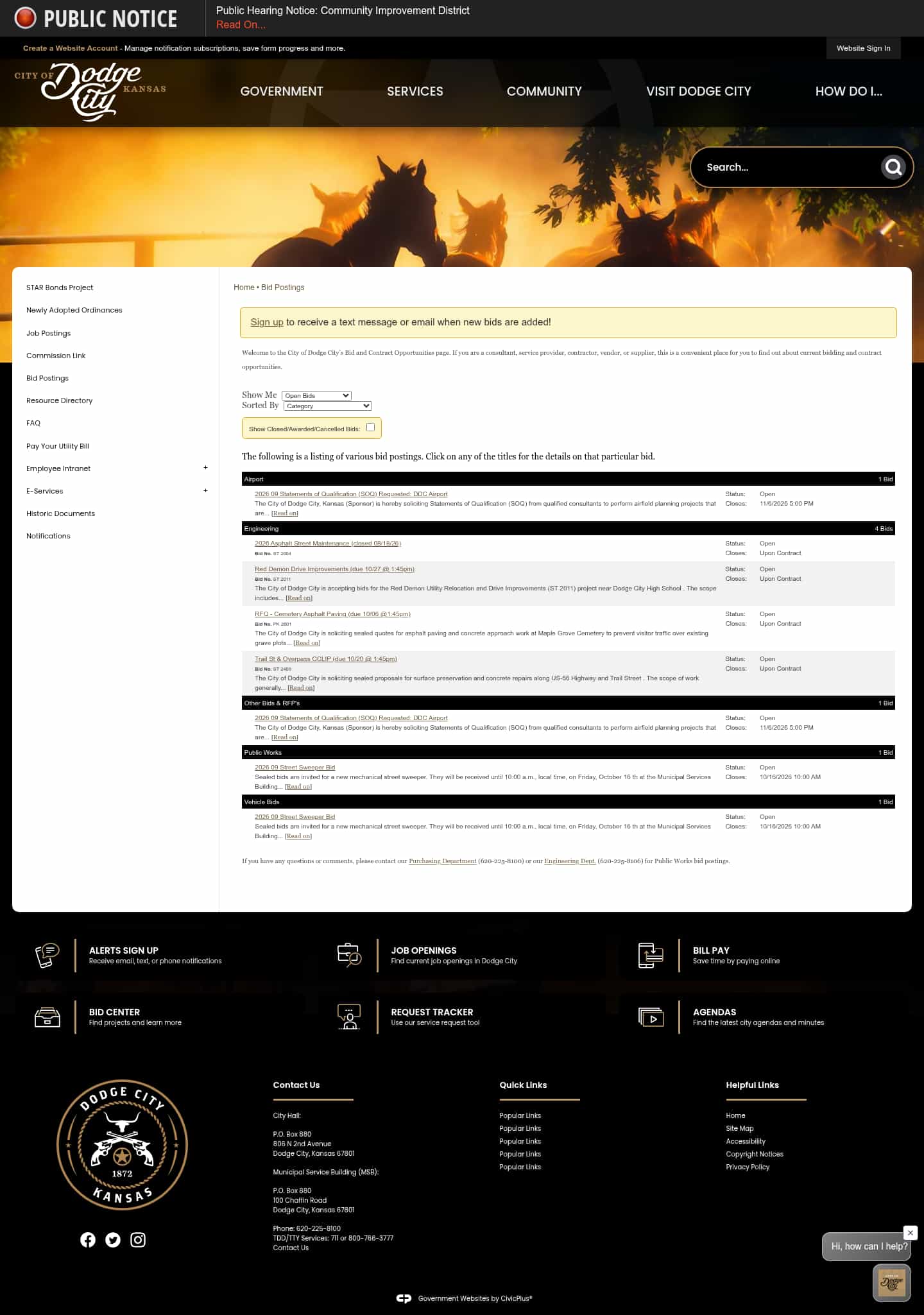This screenshot has height=1315, width=924.
Task: Click the Engineering category header bar
Action: 568,529
